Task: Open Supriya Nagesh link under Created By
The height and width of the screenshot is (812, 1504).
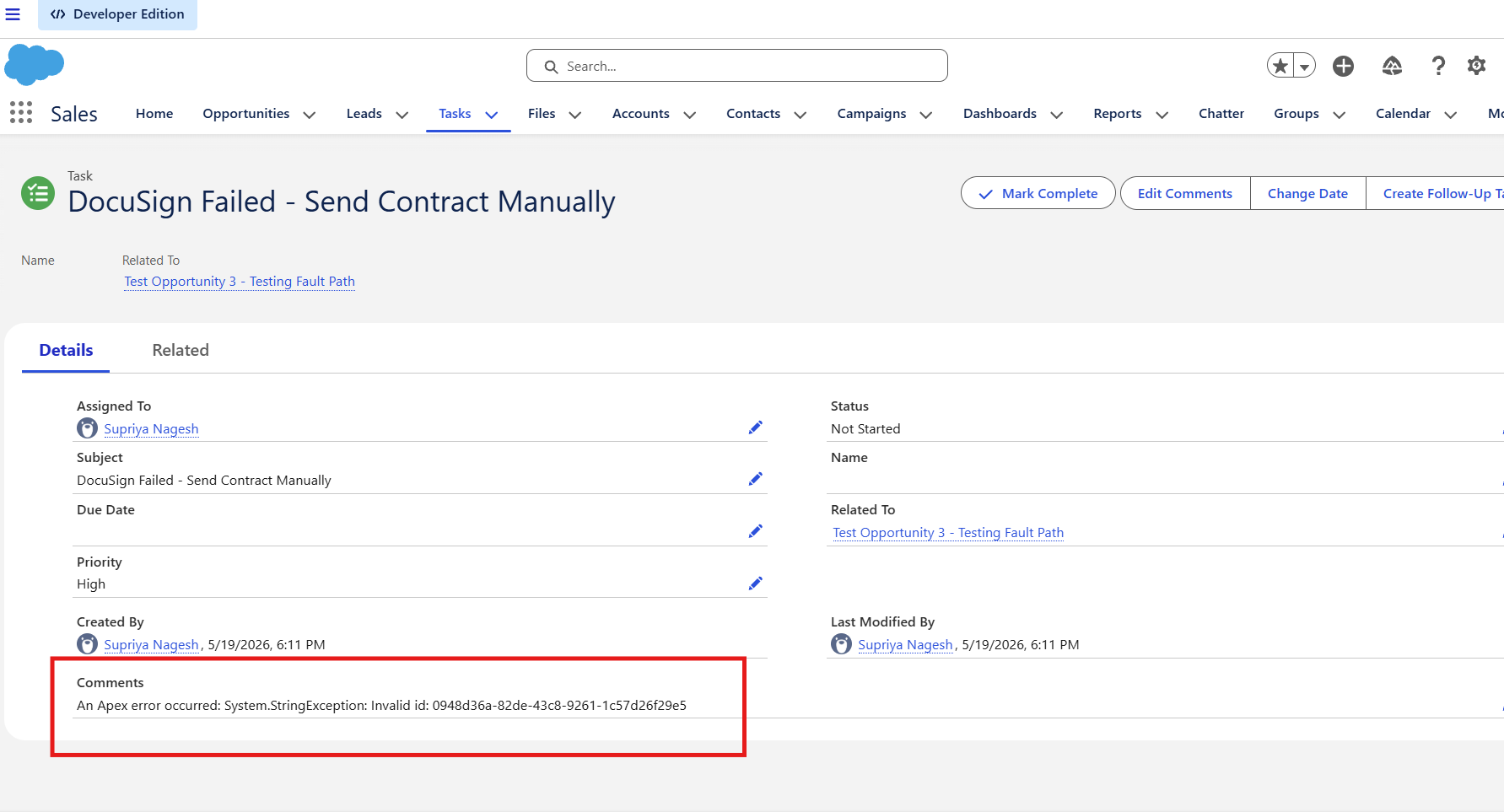Action: 151,644
